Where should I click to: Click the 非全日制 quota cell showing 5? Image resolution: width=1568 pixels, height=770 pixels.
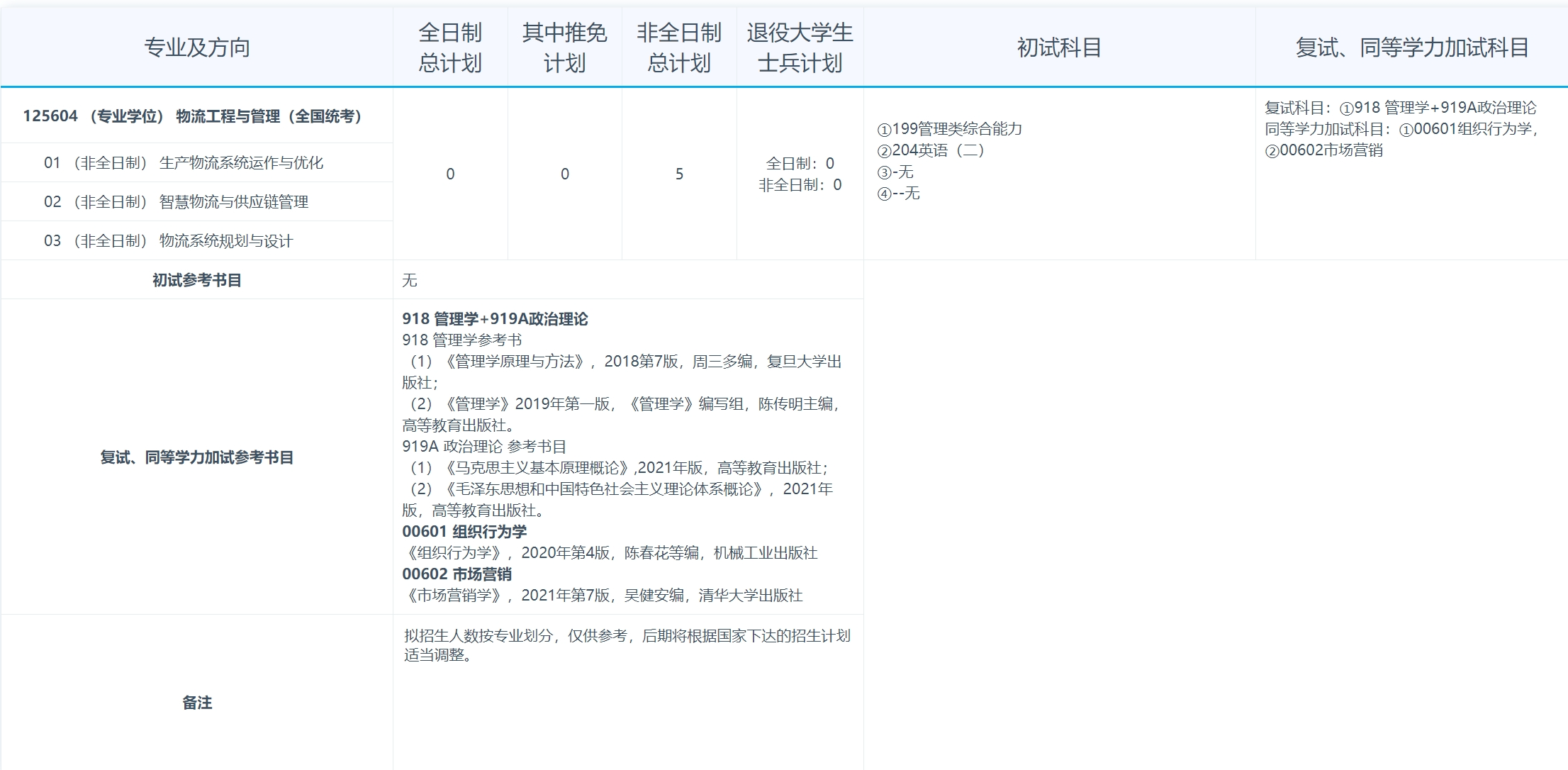(678, 174)
